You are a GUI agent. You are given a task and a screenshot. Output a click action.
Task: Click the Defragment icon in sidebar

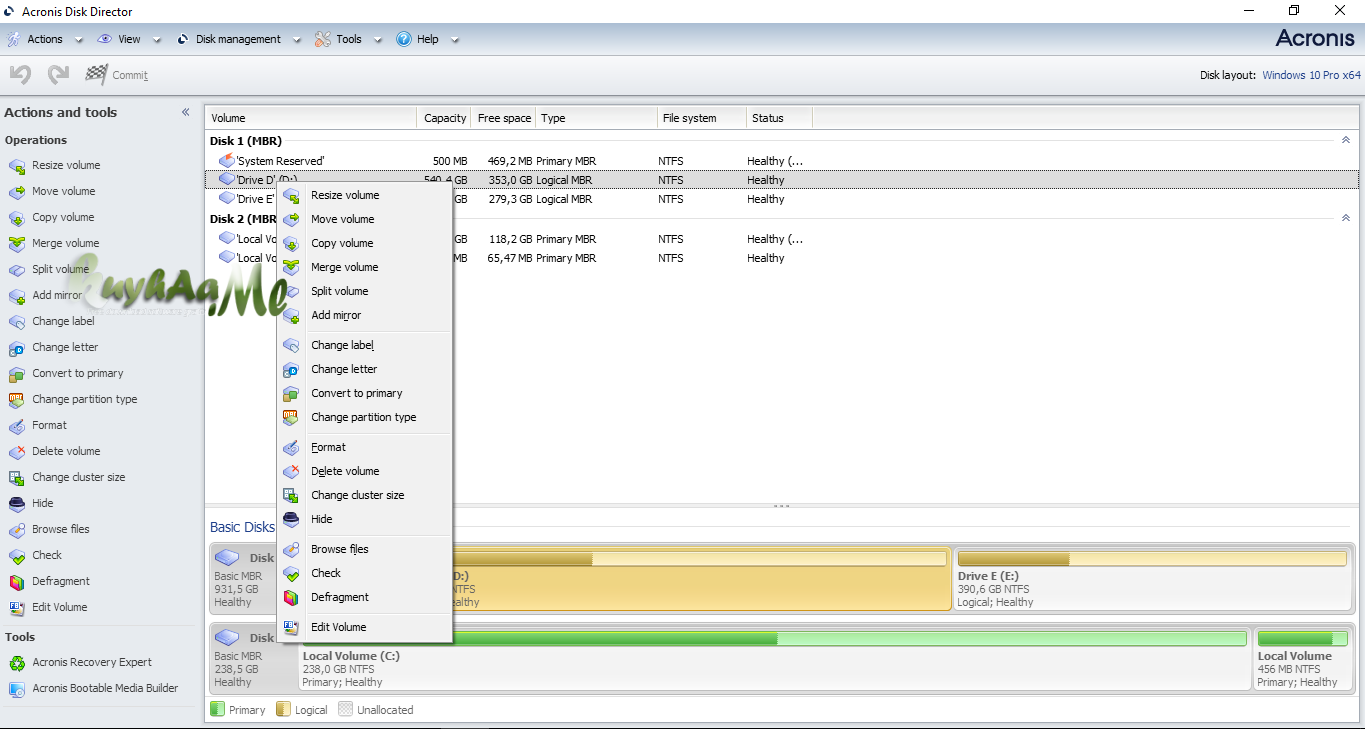(x=17, y=582)
